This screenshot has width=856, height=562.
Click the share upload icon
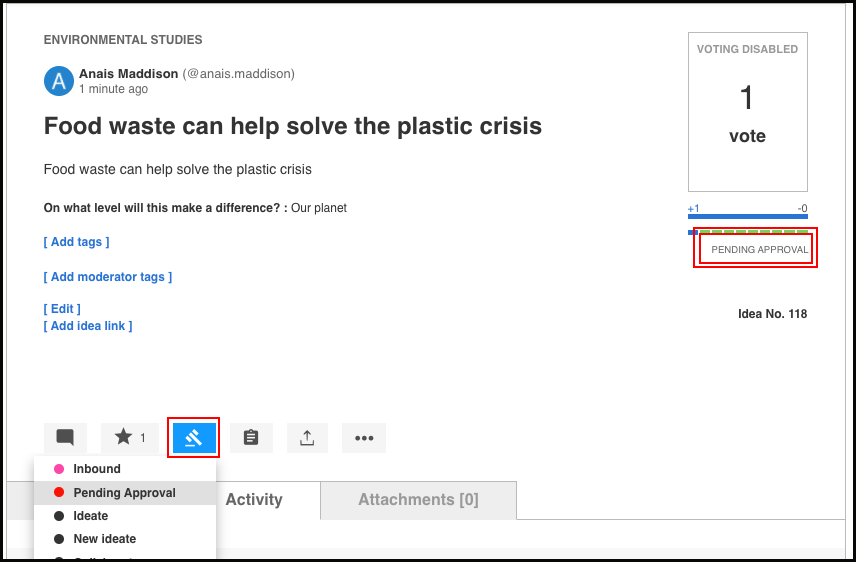coord(307,437)
